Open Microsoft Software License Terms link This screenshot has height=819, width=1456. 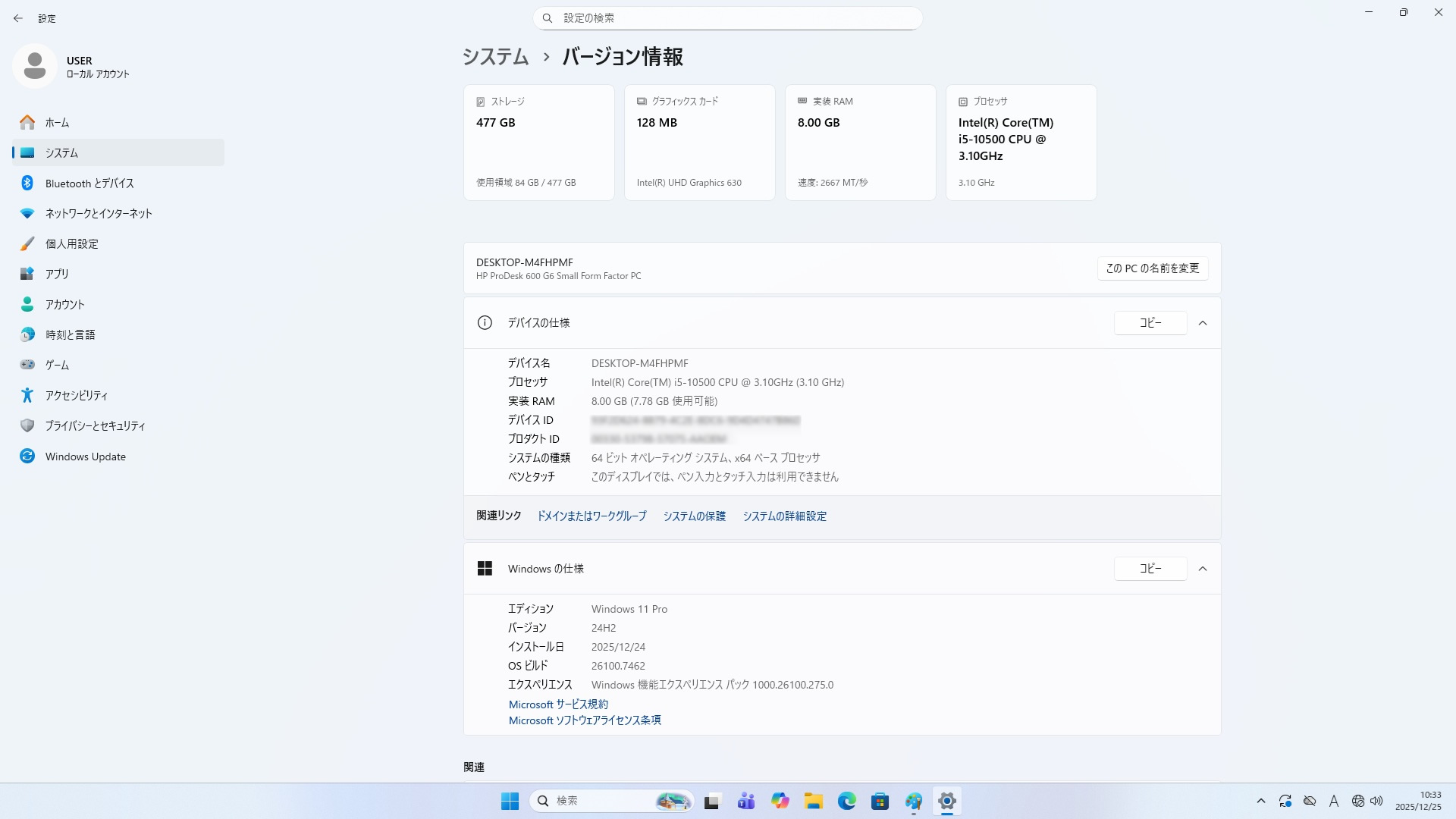pos(584,720)
